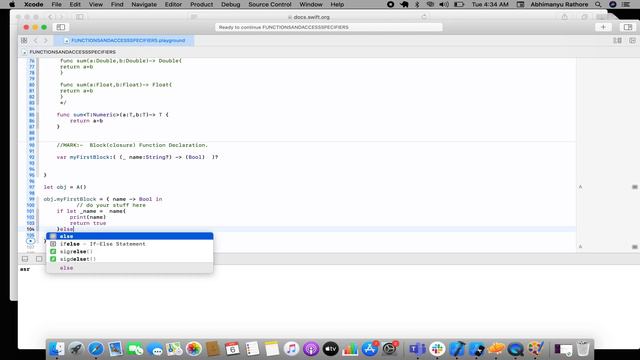Screen dimensions: 640x360
Task: Click the Bluetooth status icon
Action: [x=417, y=4]
